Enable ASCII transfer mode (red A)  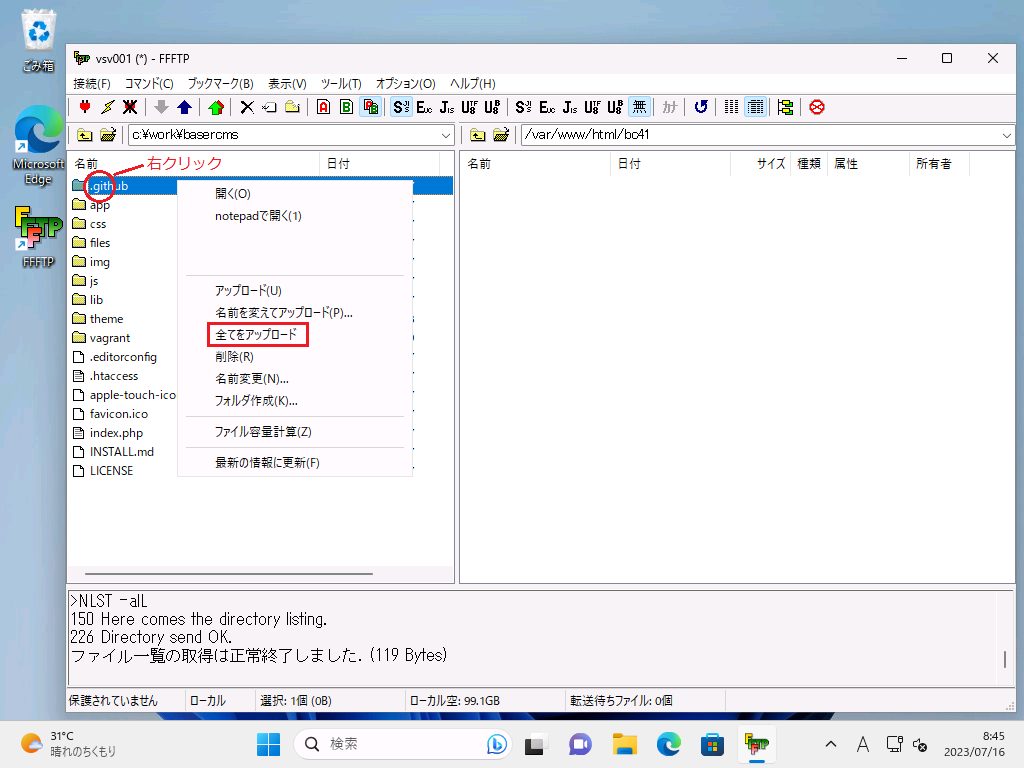click(323, 107)
